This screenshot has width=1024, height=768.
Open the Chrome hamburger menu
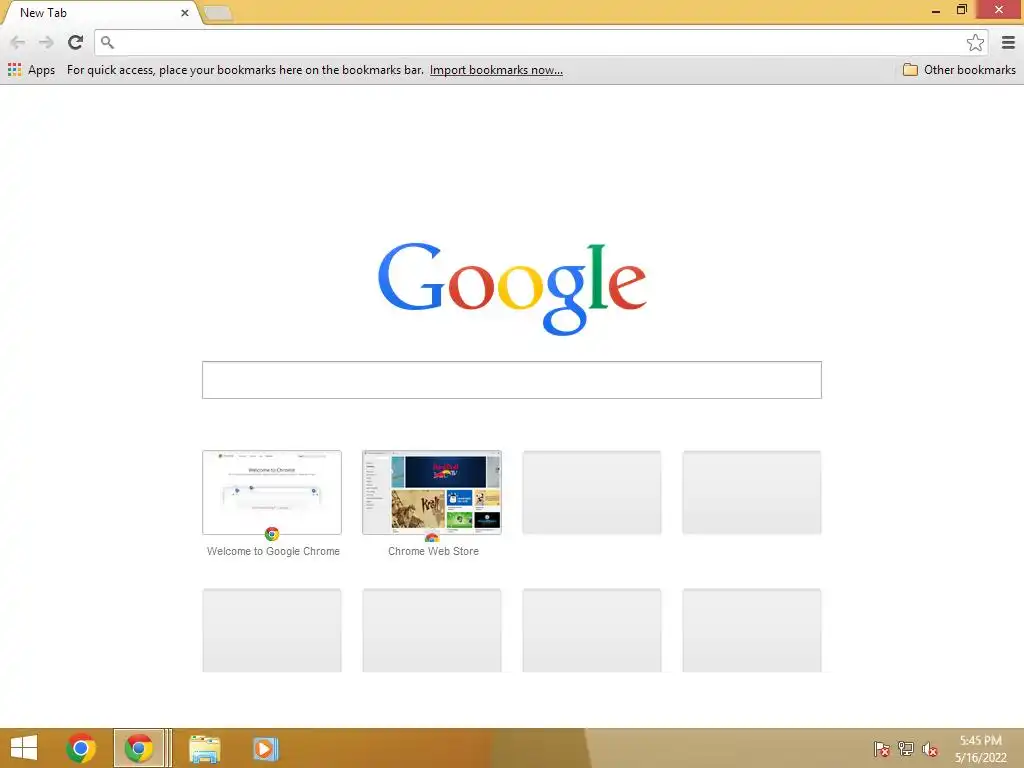pyautogui.click(x=1008, y=42)
